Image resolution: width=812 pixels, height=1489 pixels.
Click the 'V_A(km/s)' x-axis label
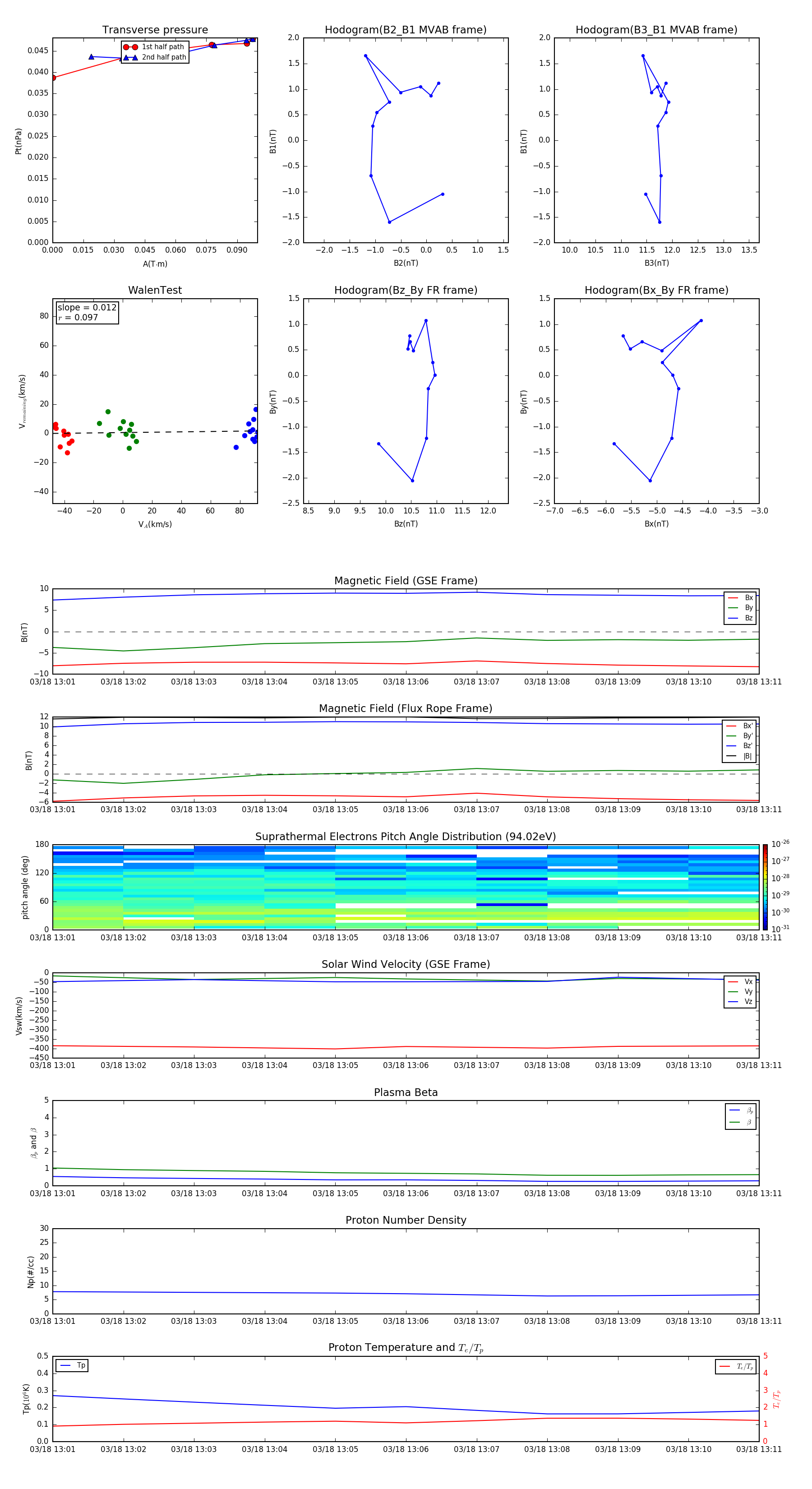pyautogui.click(x=155, y=524)
